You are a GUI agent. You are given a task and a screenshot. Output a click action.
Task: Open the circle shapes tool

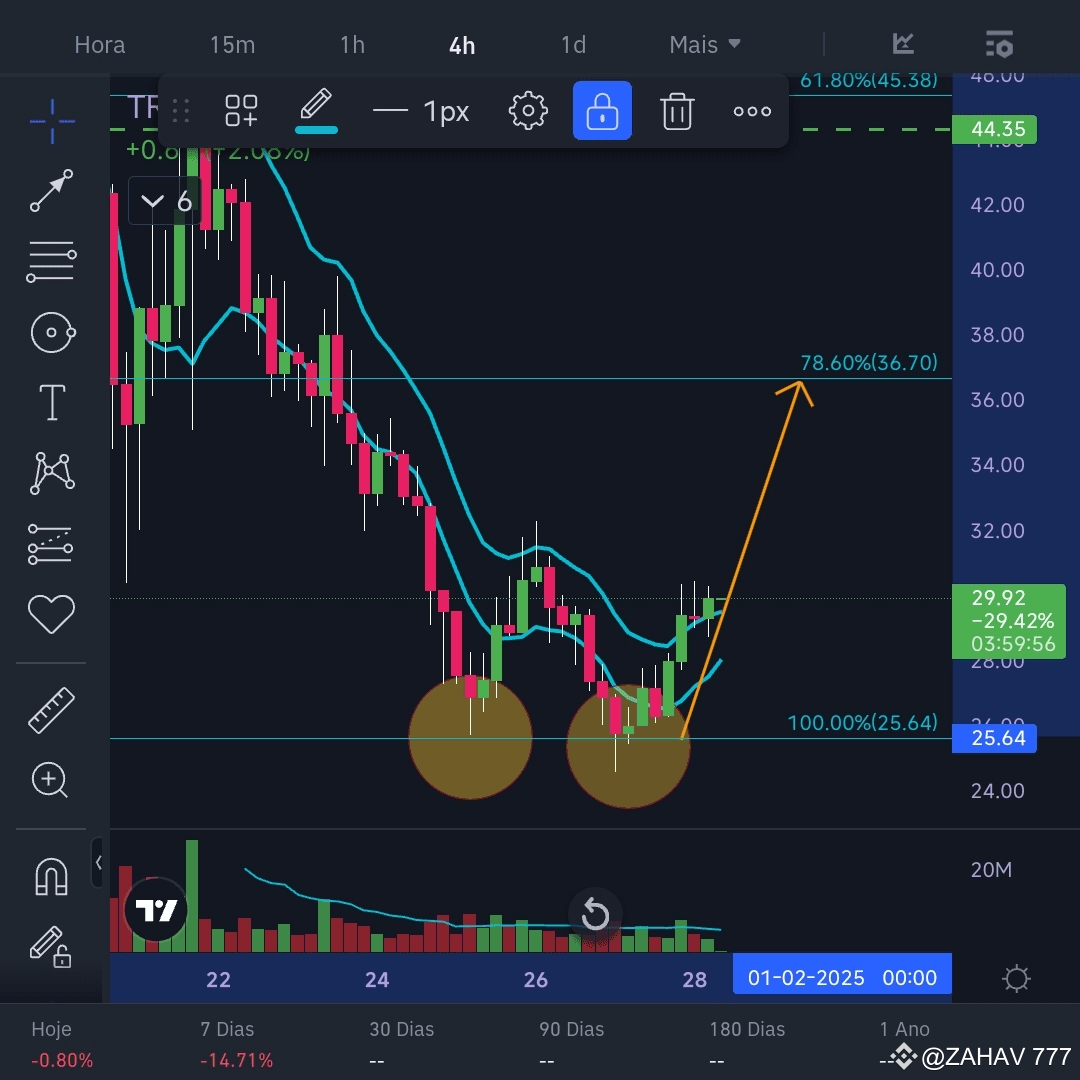coord(52,333)
